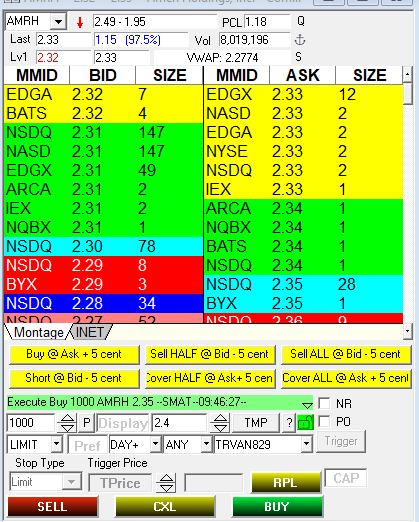Click the red SELL button

pos(52,507)
